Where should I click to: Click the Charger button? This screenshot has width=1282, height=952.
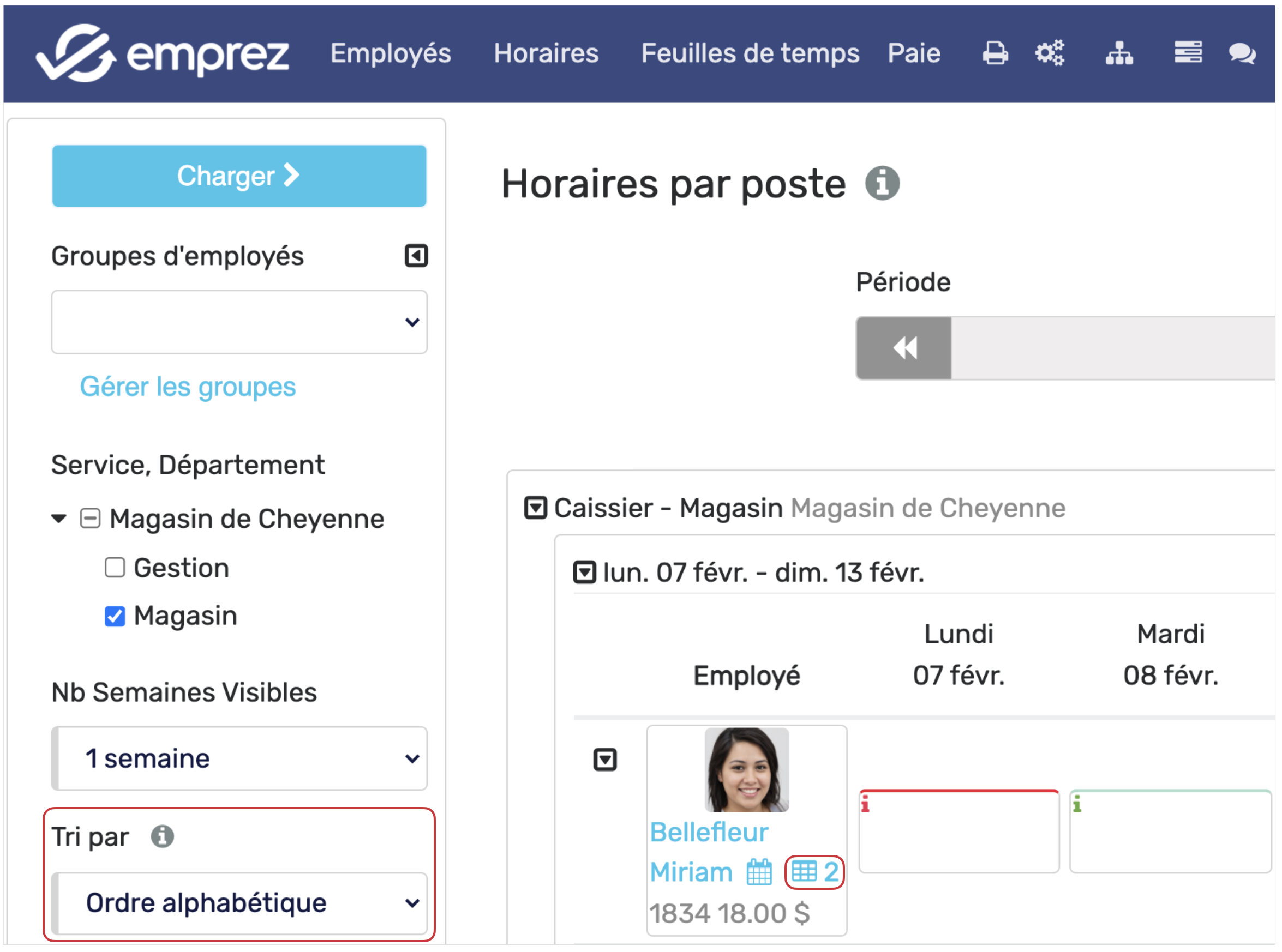(x=239, y=175)
